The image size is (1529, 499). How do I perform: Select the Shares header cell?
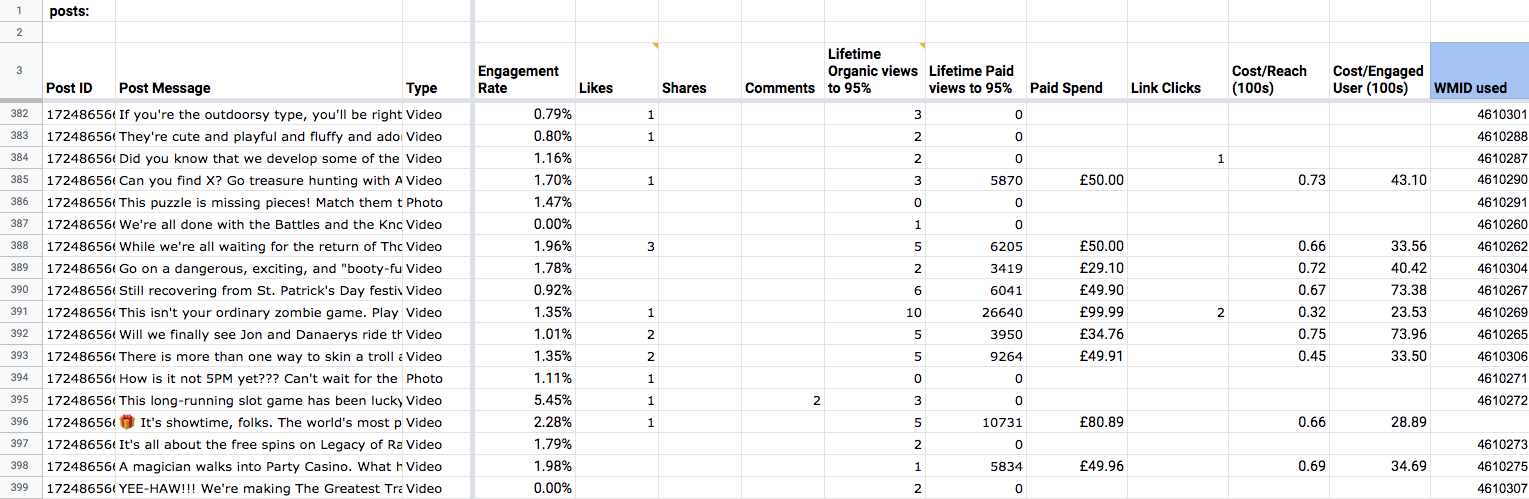click(x=700, y=71)
